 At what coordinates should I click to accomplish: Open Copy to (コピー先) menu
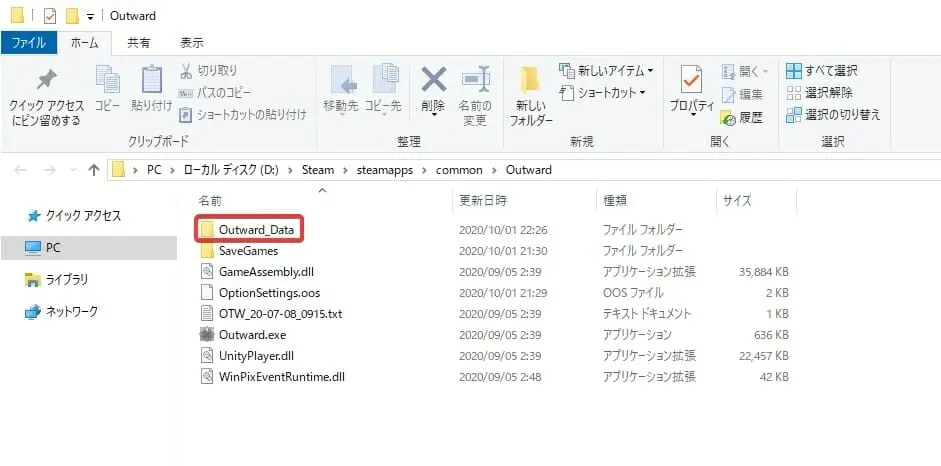coord(383,90)
